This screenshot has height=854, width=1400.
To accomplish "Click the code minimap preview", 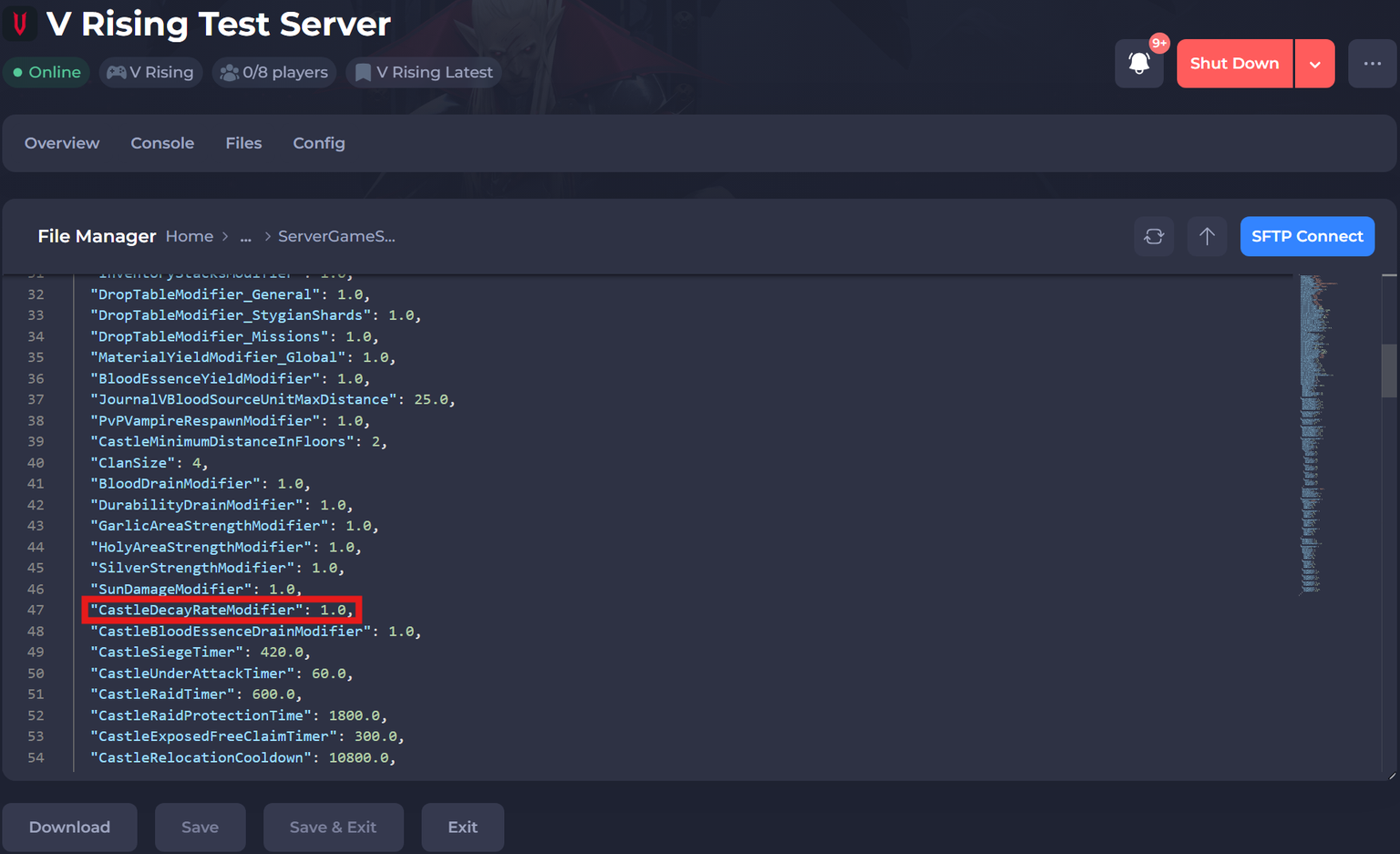I will click(x=1316, y=436).
